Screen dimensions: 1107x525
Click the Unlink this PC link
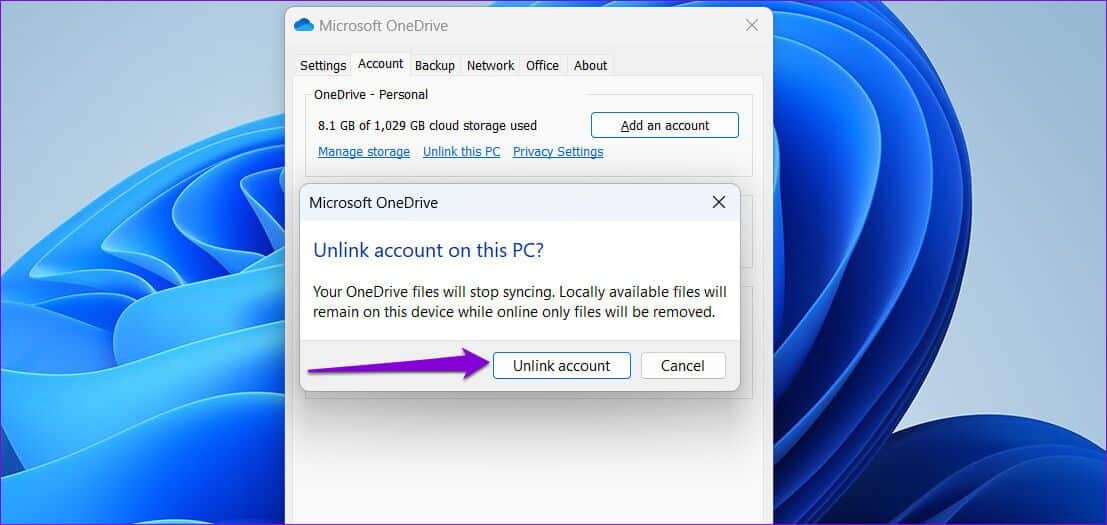coord(462,152)
